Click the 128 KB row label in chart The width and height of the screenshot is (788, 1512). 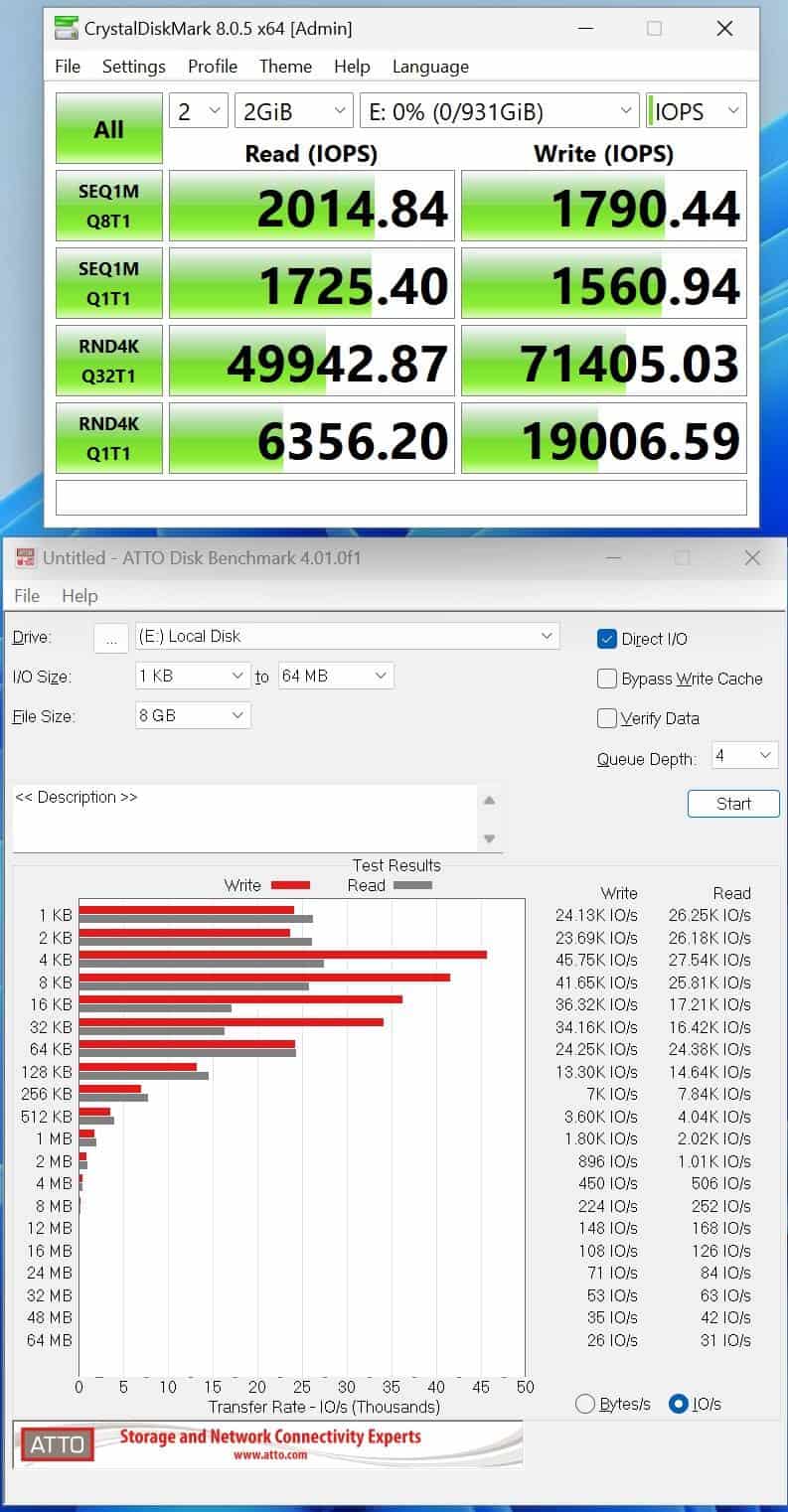click(x=47, y=1072)
